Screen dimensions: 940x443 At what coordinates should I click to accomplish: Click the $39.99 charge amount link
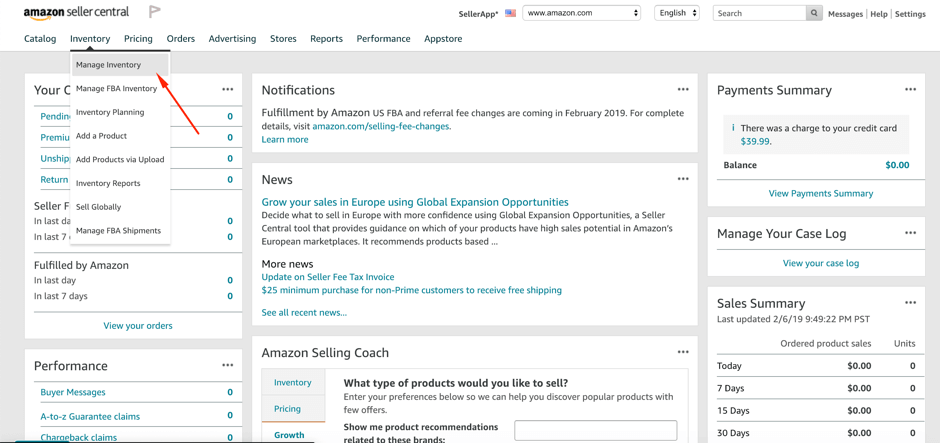click(x=756, y=142)
